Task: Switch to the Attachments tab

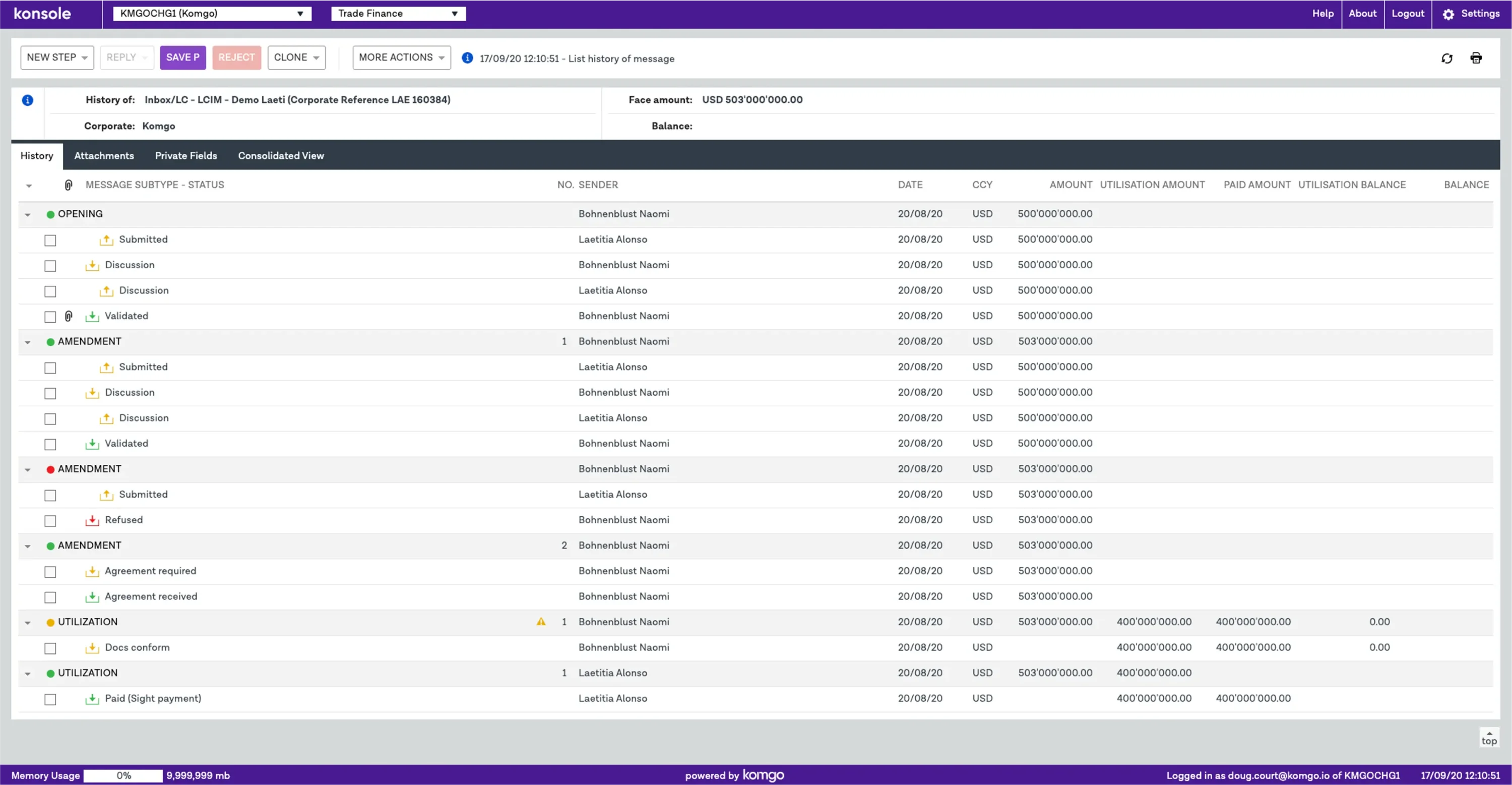Action: [104, 156]
